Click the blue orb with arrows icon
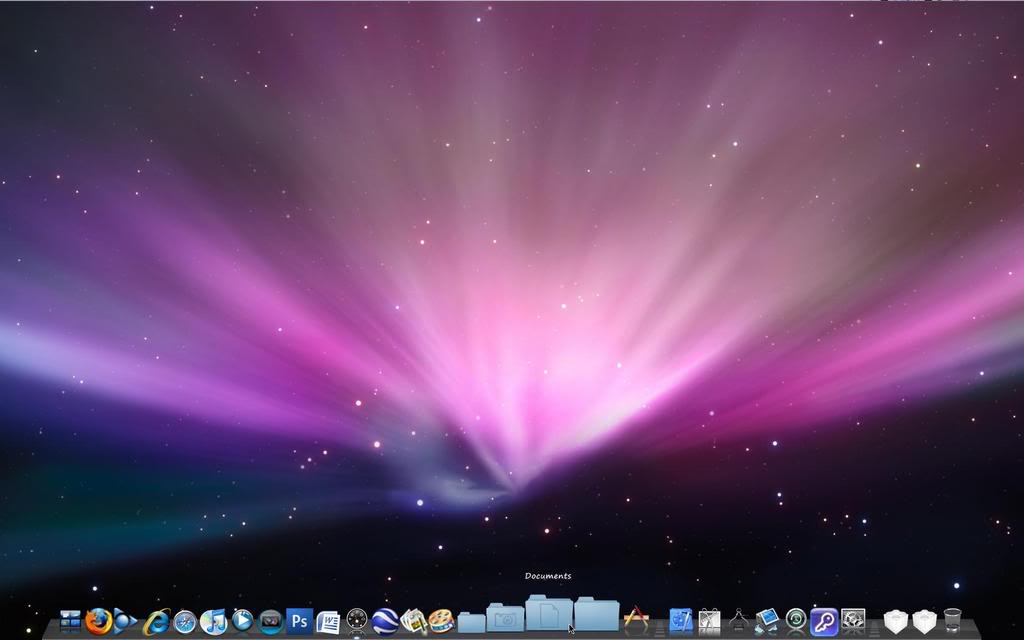Viewport: 1024px width, 640px height. (125, 620)
